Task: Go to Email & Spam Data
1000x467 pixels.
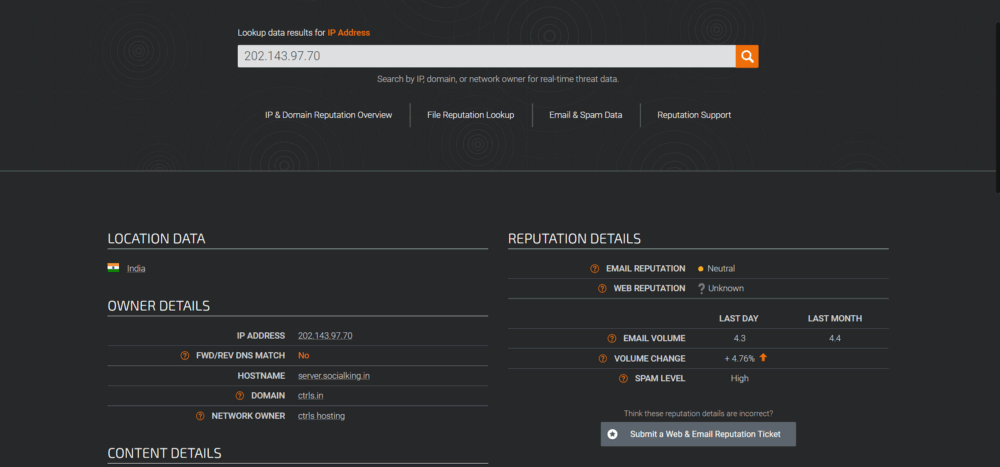Action: click(585, 115)
